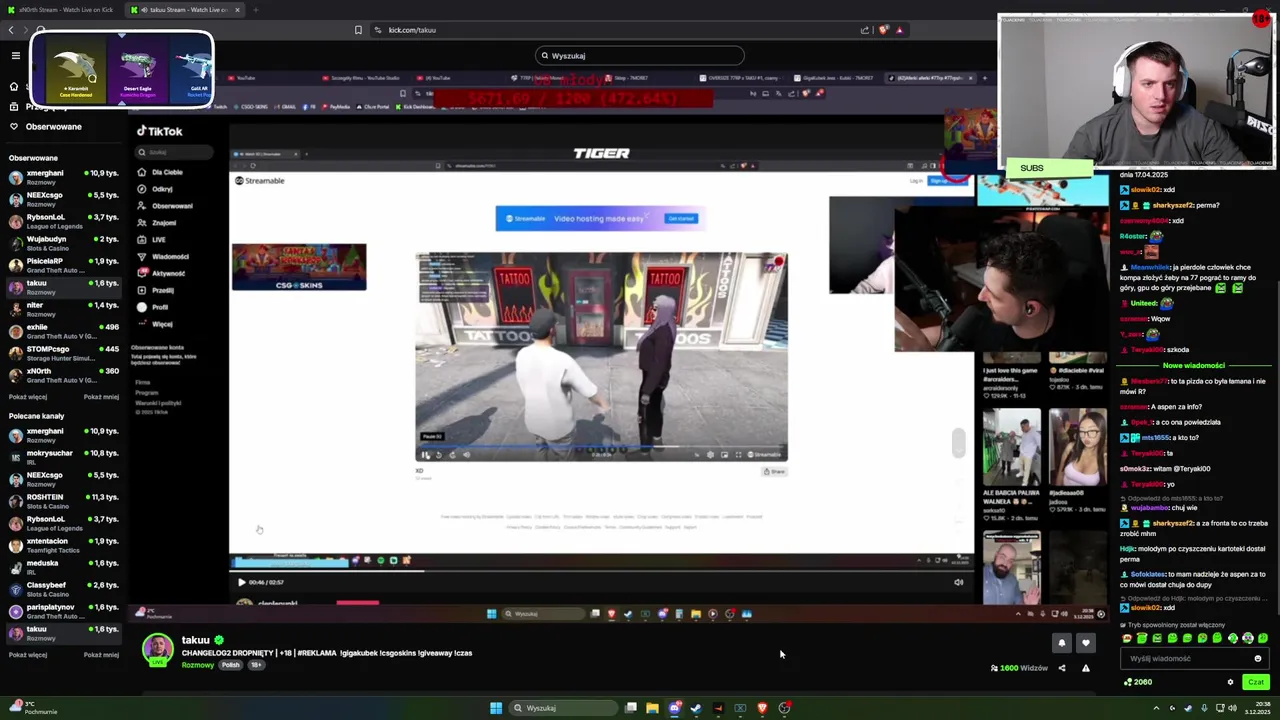Open RybsonLoL in followed channels
Screen dimensions: 1280x720
[x=64, y=221]
